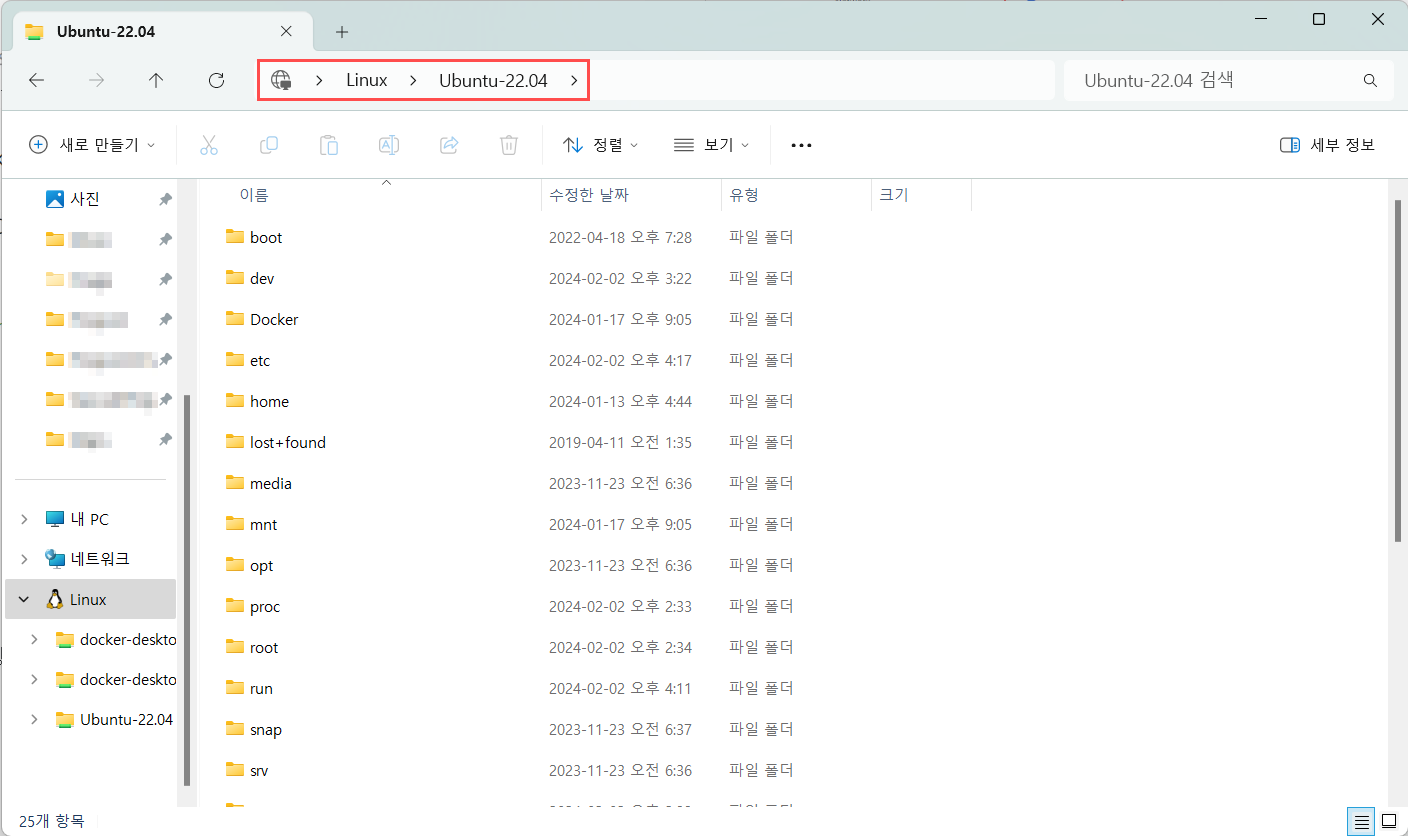The image size is (1408, 836).
Task: Go up one folder level
Action: coord(156,81)
